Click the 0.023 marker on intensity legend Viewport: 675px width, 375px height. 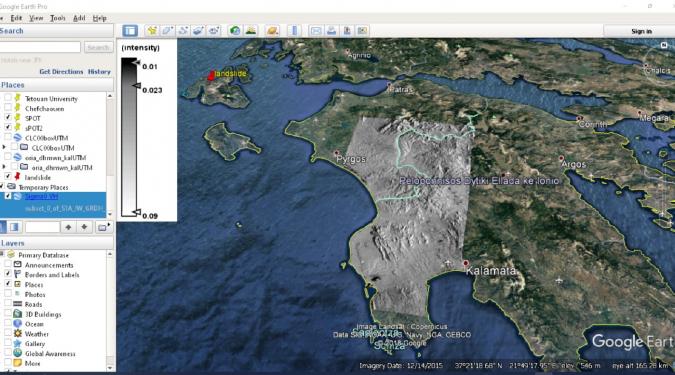click(136, 86)
